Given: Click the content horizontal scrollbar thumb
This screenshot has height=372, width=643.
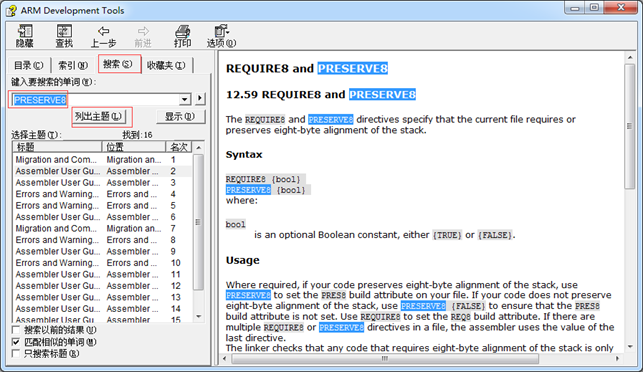Looking at the screenshot, I should click(x=385, y=358).
